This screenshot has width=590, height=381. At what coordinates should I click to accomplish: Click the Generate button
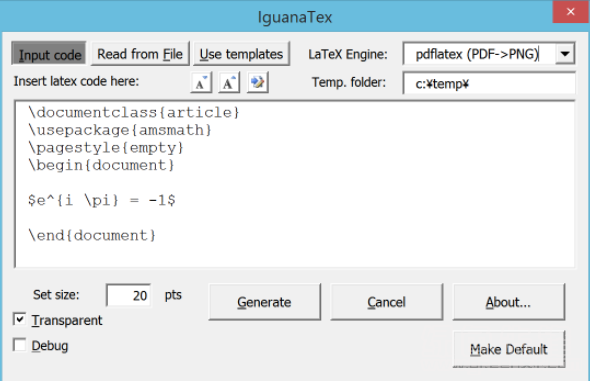[265, 302]
